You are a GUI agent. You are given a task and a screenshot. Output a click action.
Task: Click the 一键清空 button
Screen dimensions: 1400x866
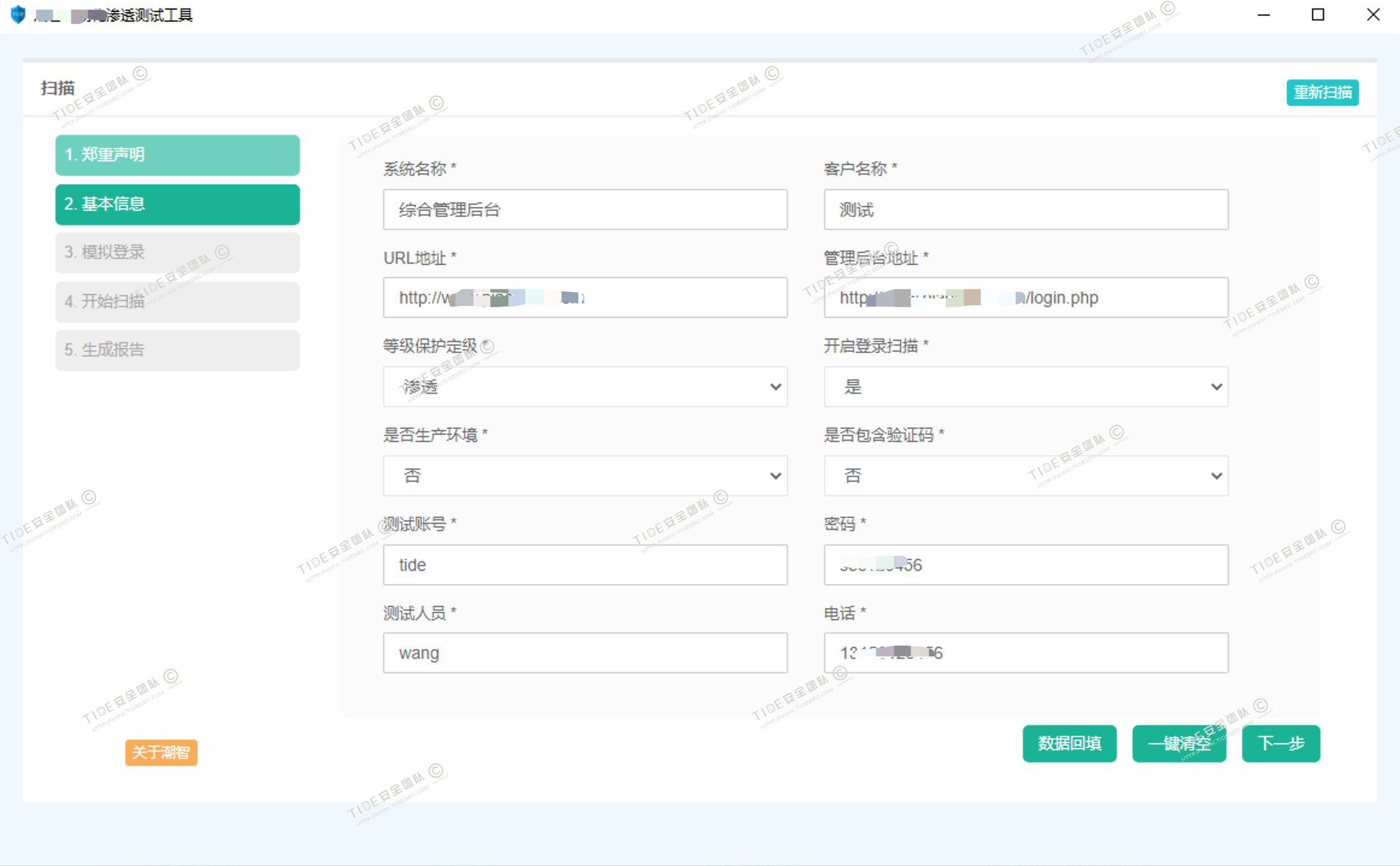coord(1179,744)
